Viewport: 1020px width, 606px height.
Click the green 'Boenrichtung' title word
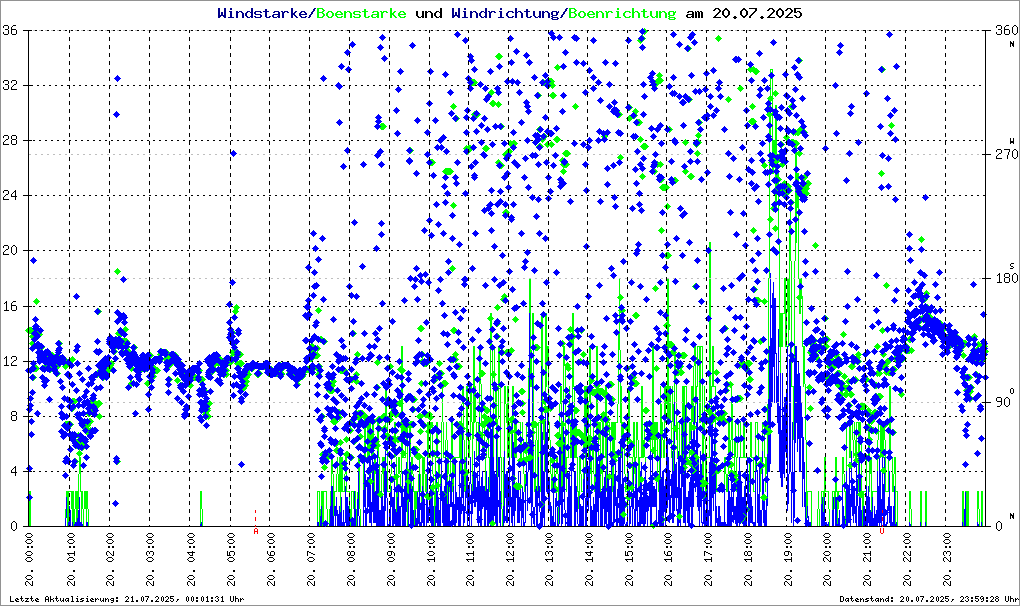pos(622,13)
